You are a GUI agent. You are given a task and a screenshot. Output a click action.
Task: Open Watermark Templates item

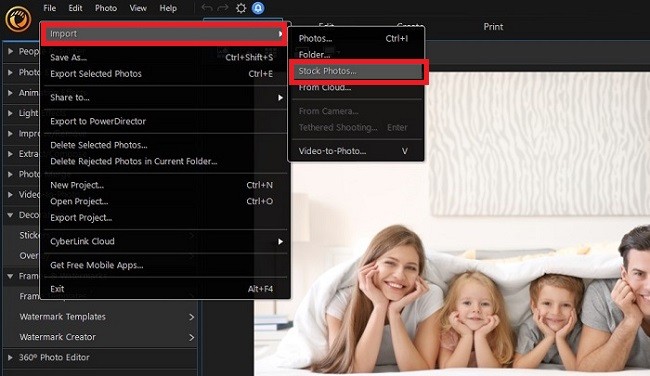click(62, 317)
